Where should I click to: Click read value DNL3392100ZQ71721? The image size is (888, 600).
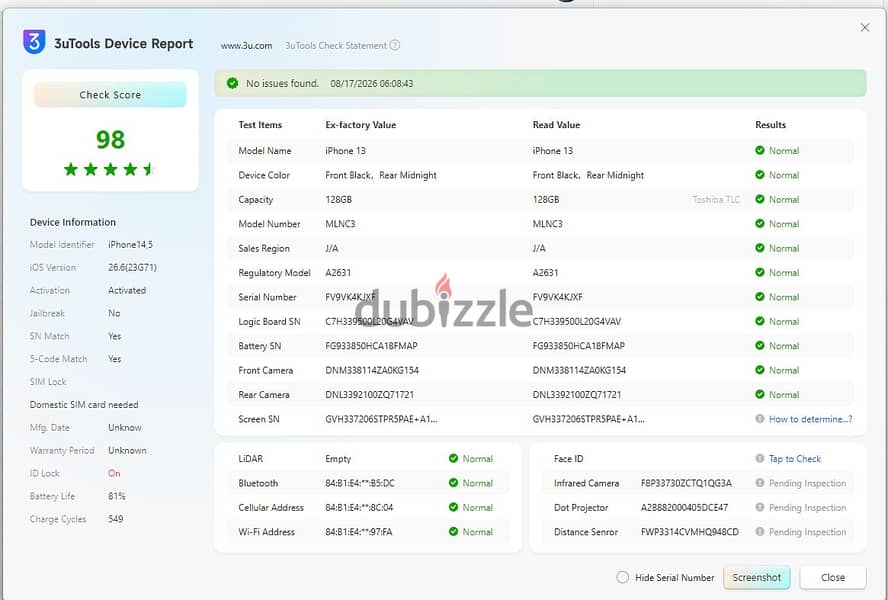[x=577, y=394]
